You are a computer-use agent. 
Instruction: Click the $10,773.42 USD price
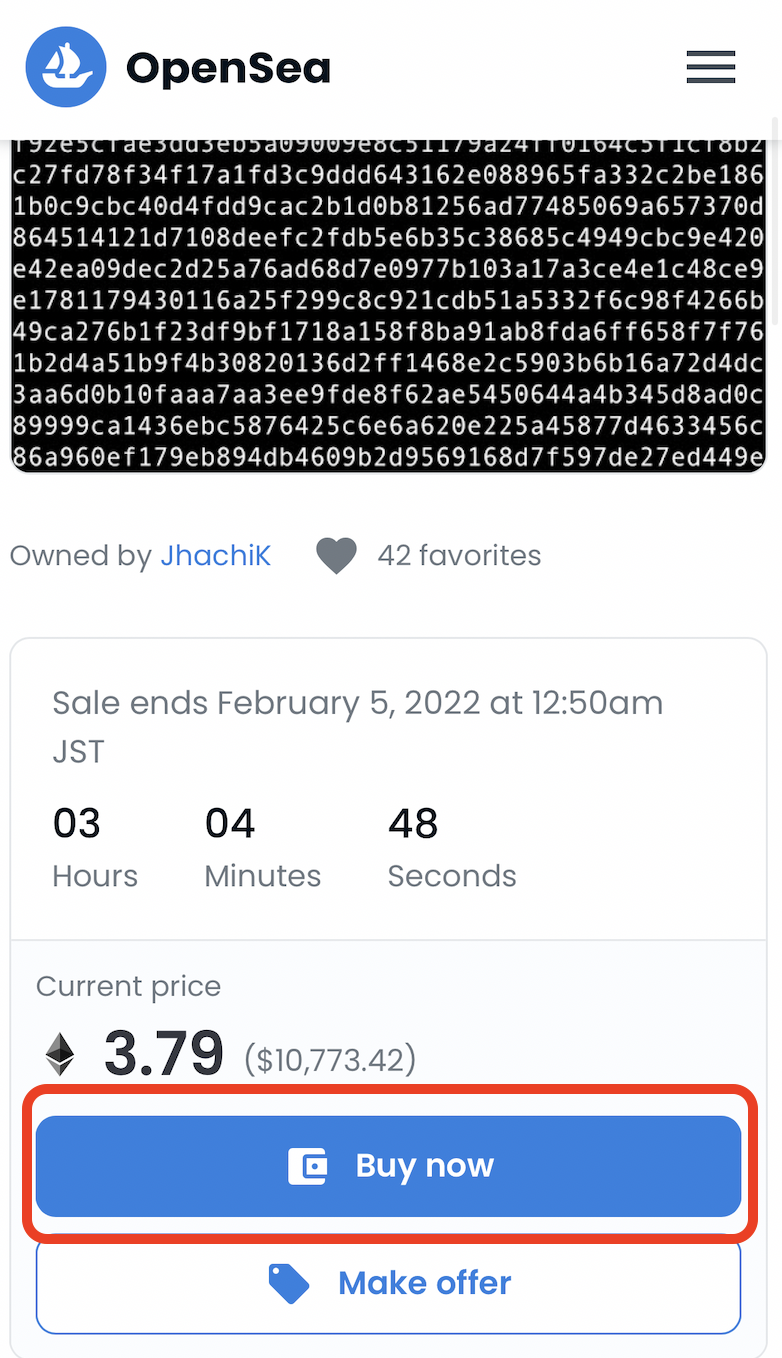(x=330, y=1059)
